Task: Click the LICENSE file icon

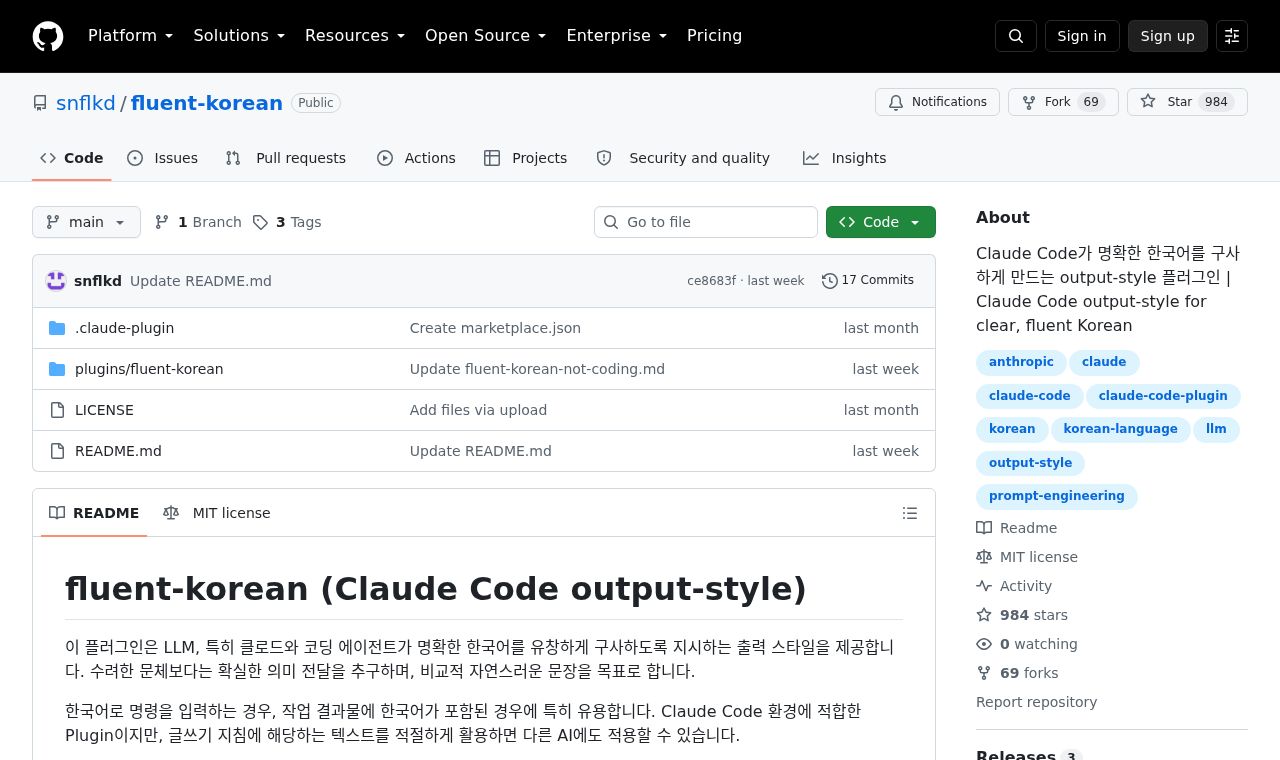Action: coord(57,410)
